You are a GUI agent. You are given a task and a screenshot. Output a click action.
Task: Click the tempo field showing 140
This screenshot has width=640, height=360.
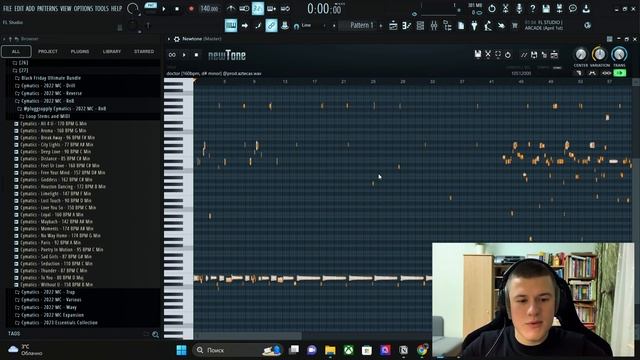click(209, 9)
